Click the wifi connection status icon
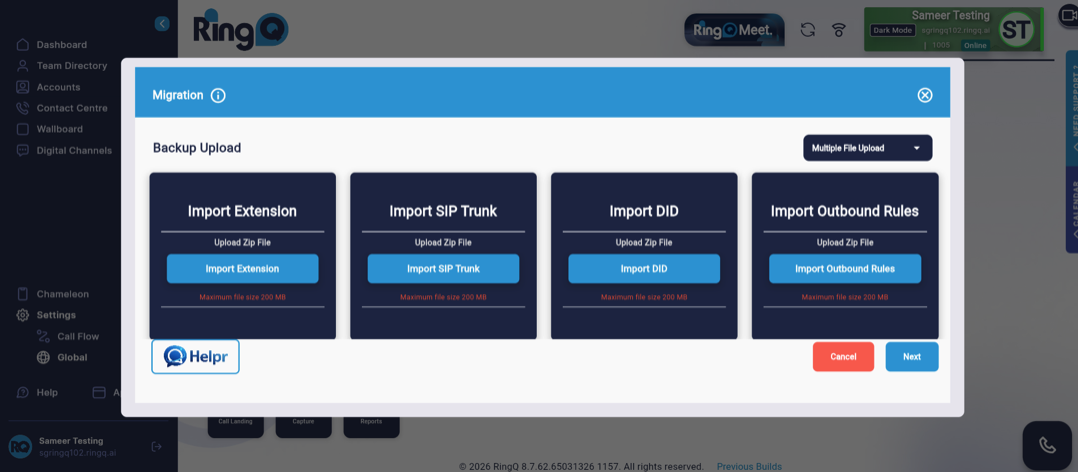1078x472 pixels. coord(838,30)
